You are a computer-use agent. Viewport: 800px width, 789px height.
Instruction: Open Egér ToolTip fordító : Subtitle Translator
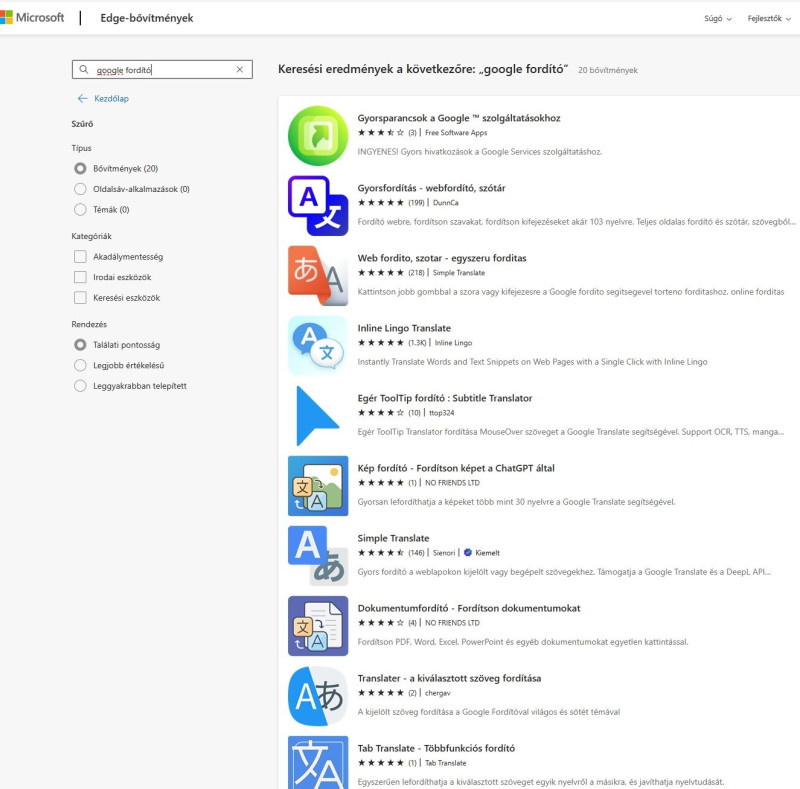[x=444, y=398]
